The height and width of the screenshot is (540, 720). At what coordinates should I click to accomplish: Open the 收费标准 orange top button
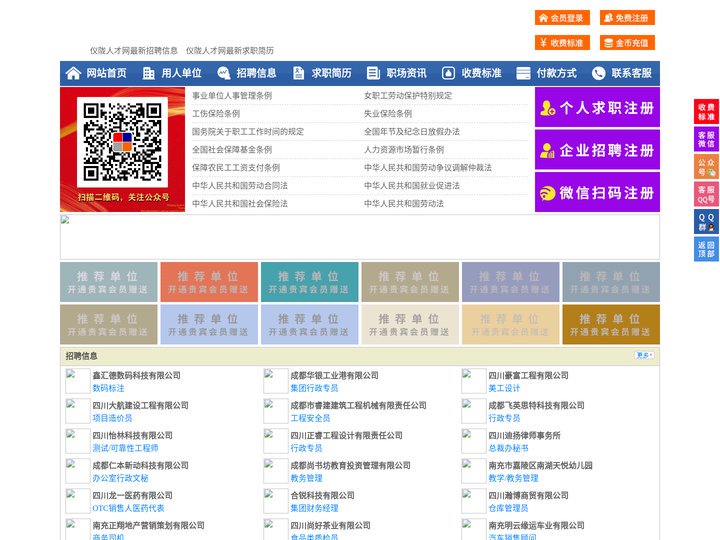point(562,43)
